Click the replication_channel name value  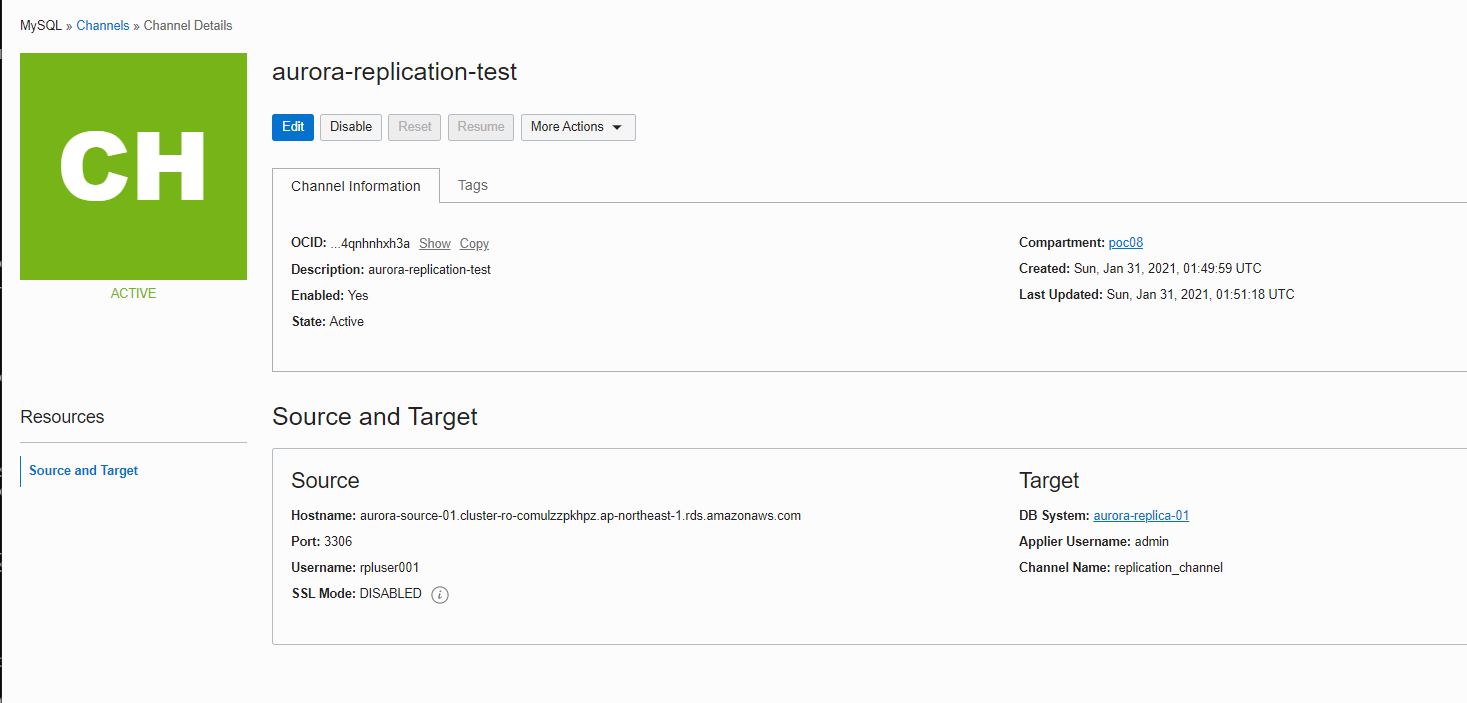pyautogui.click(x=1168, y=568)
